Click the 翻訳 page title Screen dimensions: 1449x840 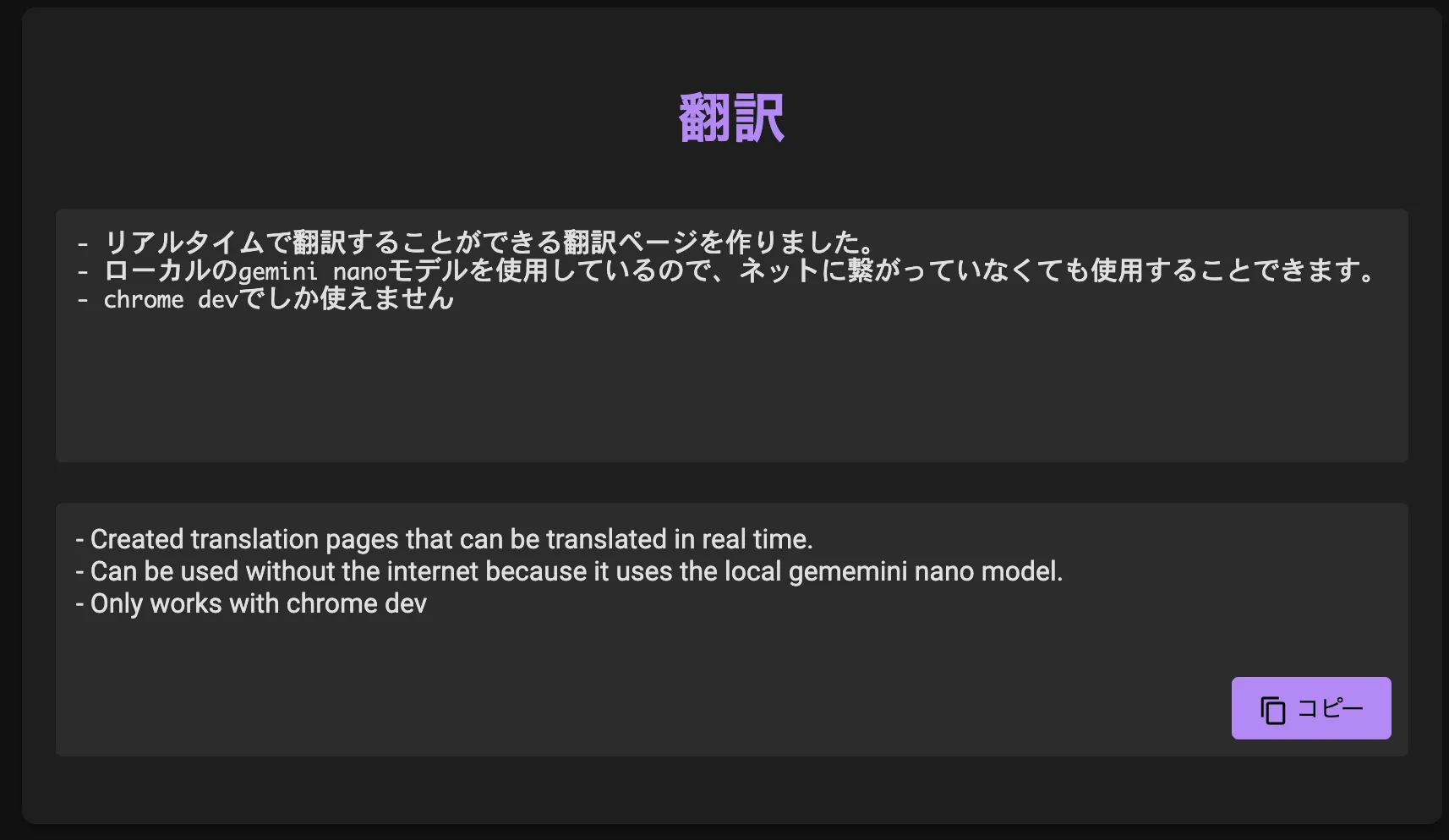[730, 118]
